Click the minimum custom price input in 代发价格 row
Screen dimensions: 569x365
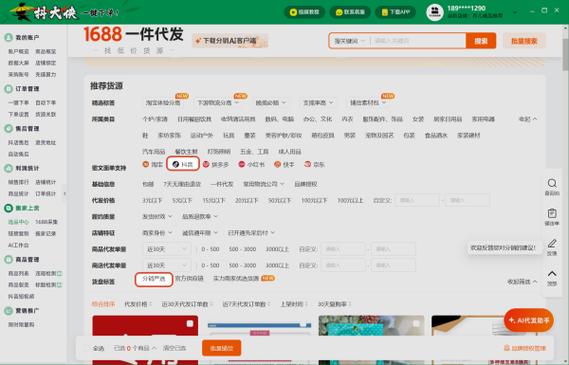[x=417, y=200]
